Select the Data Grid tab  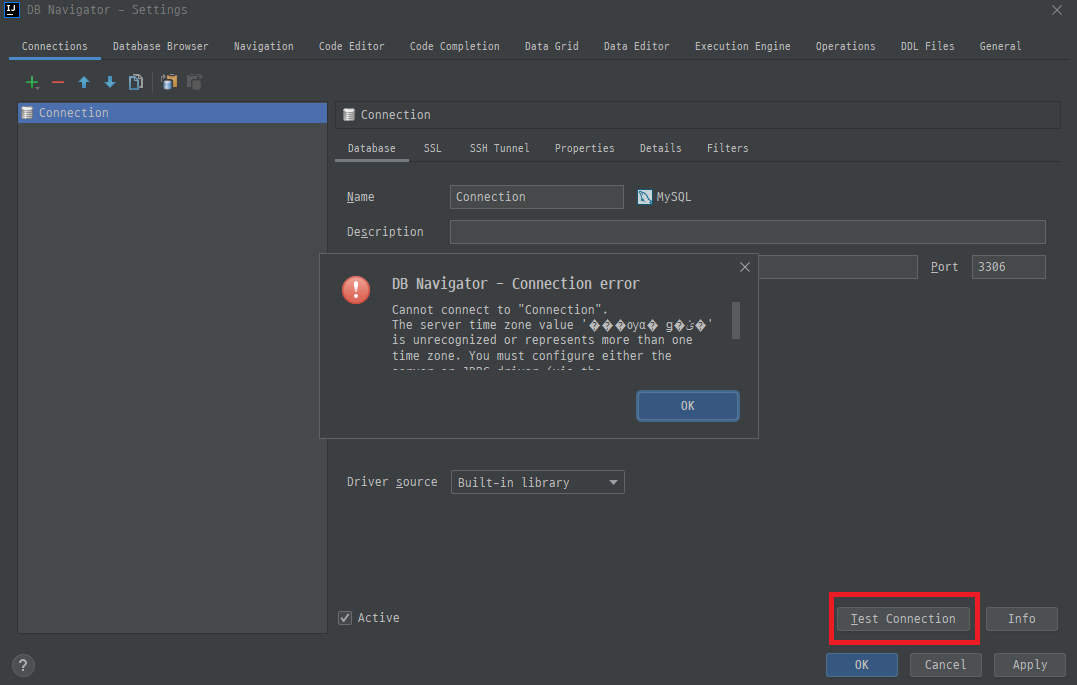click(x=551, y=46)
